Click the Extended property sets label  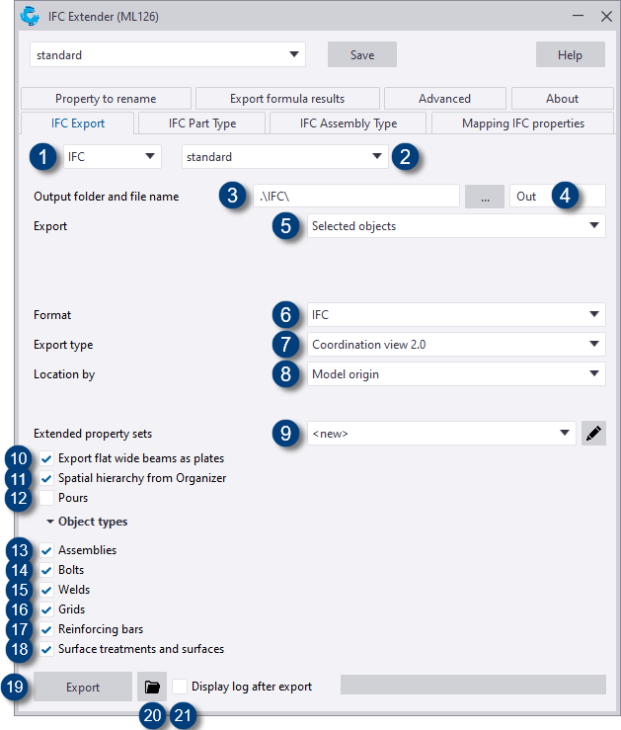pyautogui.click(x=93, y=433)
